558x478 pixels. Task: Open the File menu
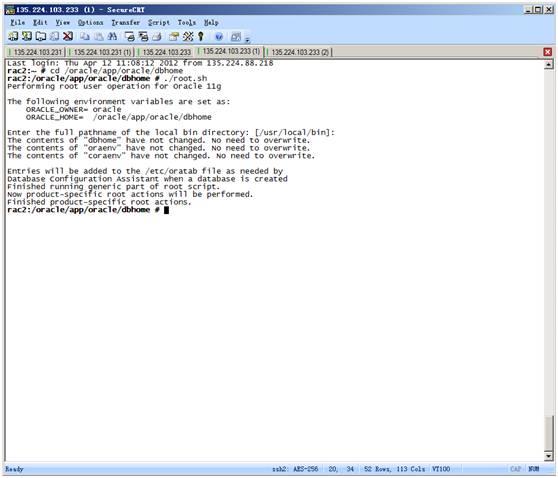point(17,22)
